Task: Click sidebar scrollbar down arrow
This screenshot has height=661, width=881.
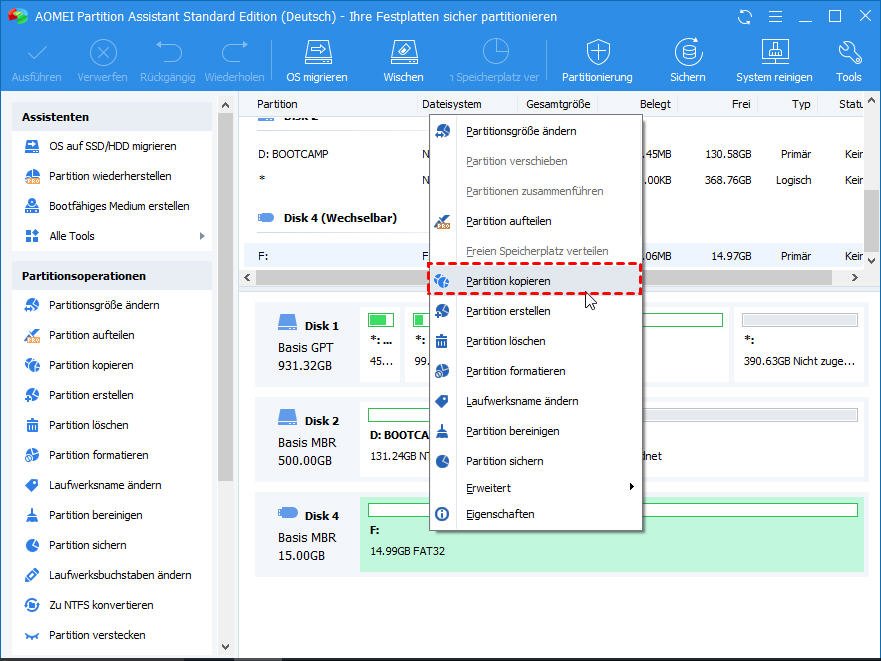Action: coord(225,647)
